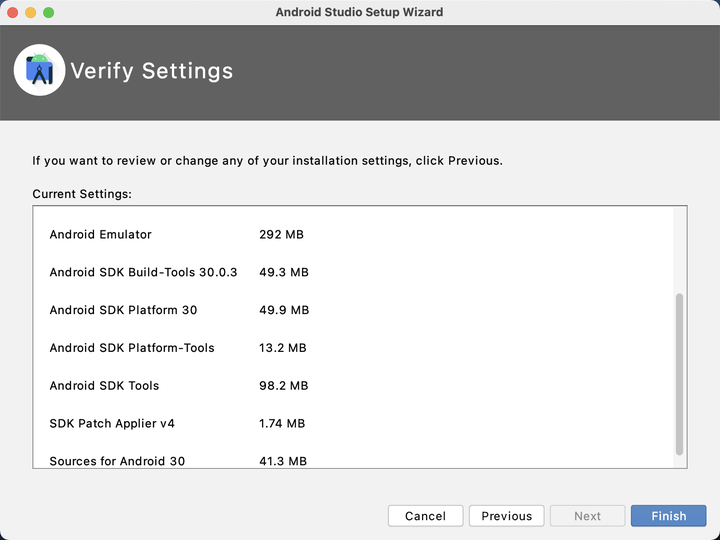Image resolution: width=720 pixels, height=540 pixels.
Task: Click the 292 MB size value
Action: pyautogui.click(x=281, y=235)
